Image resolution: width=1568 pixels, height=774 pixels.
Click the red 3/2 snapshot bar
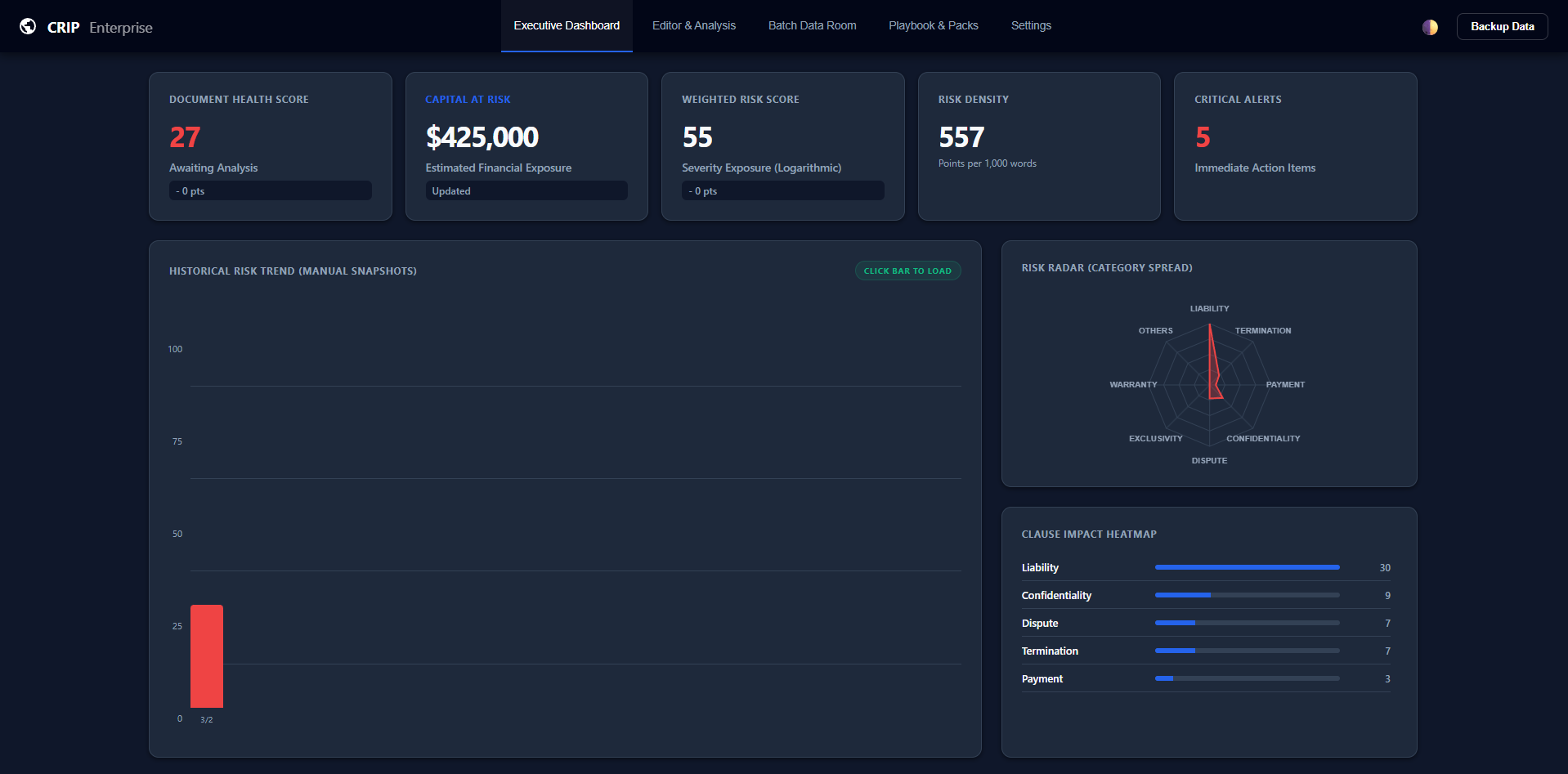coord(207,656)
